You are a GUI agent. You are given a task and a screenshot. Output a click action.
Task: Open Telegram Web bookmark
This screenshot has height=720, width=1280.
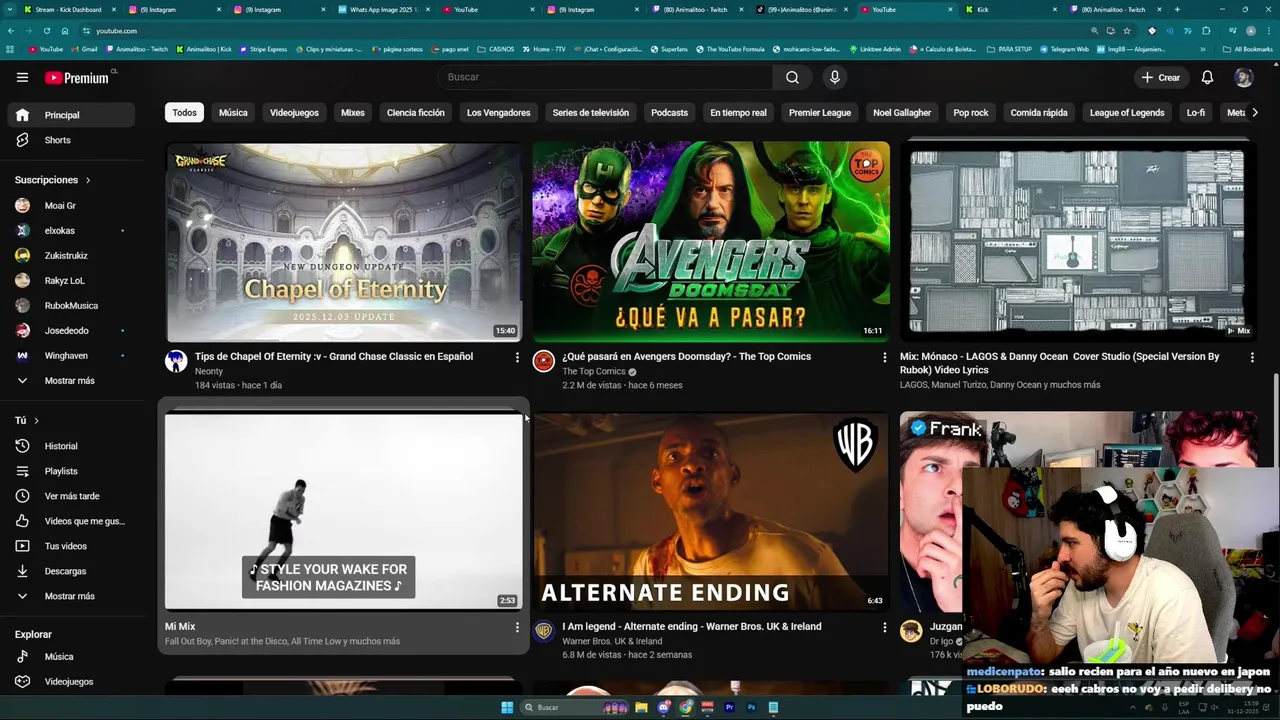(x=1064, y=49)
